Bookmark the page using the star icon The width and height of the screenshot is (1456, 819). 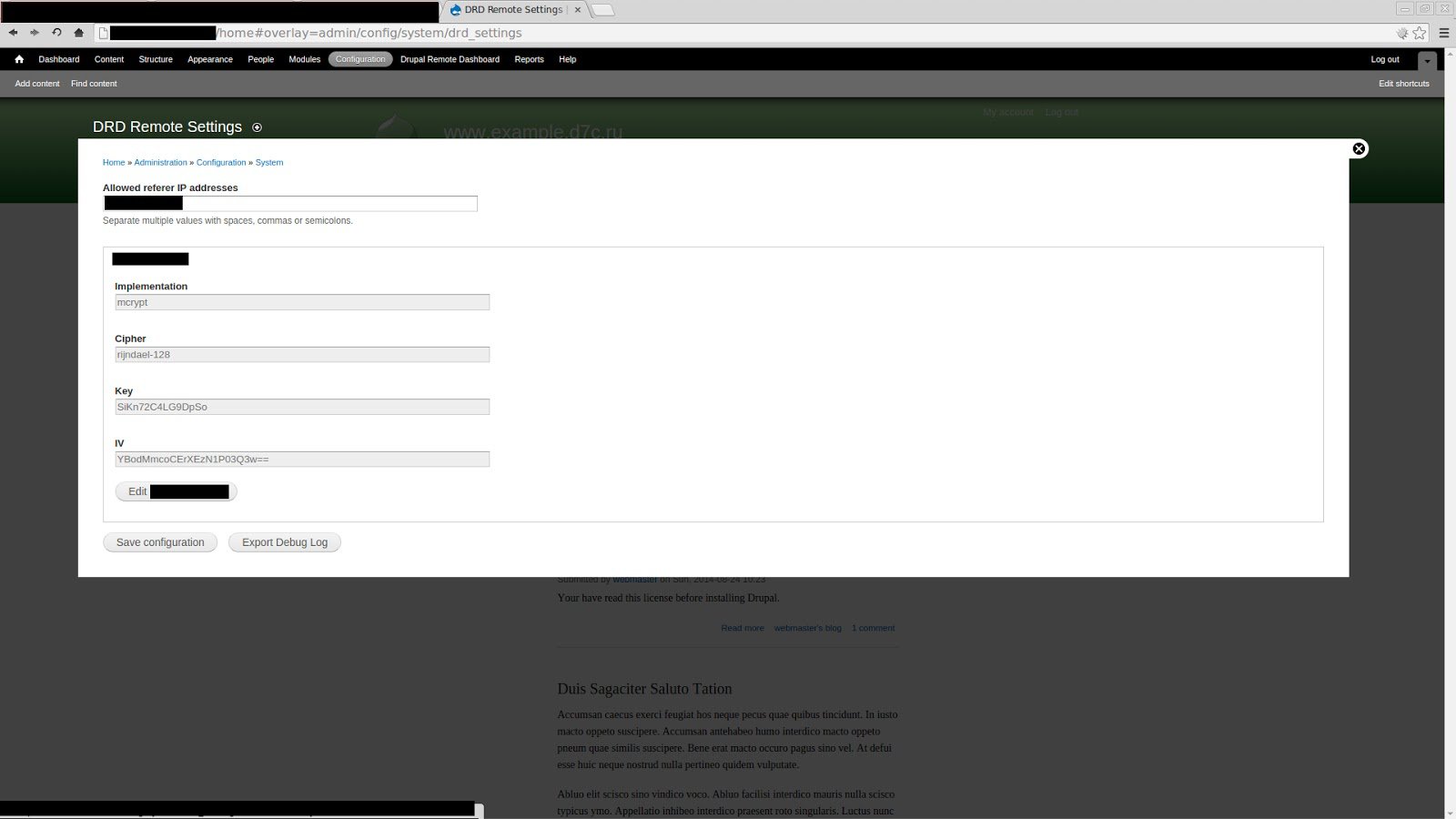click(1420, 33)
